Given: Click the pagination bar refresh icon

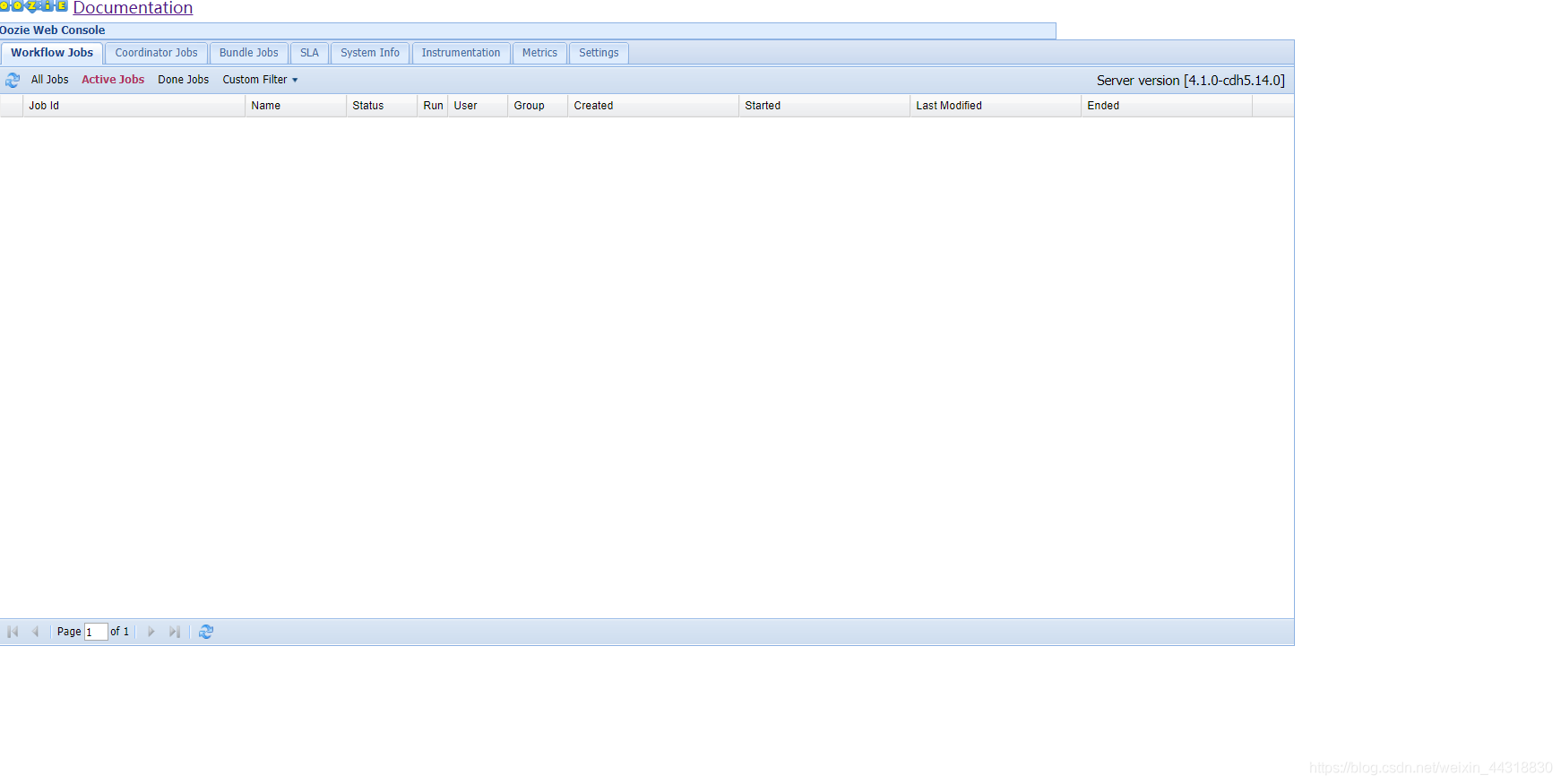Looking at the screenshot, I should click(x=206, y=632).
